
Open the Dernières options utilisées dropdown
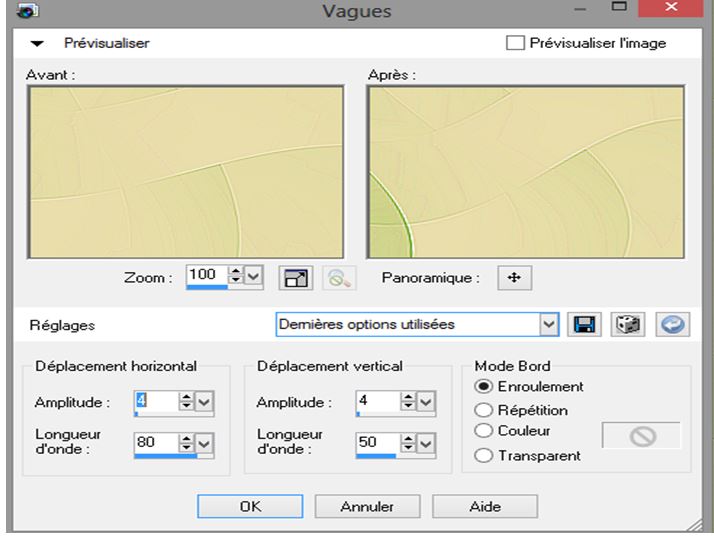point(549,325)
